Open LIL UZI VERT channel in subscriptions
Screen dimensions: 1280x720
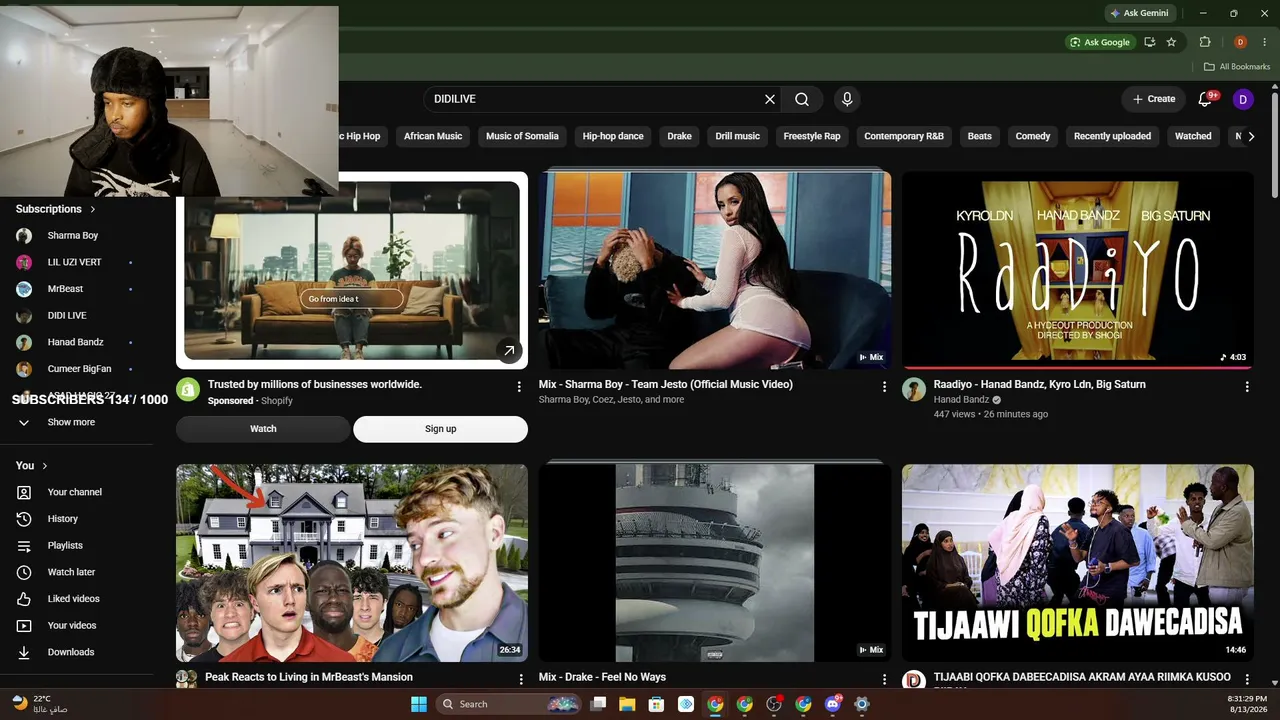click(x=77, y=262)
